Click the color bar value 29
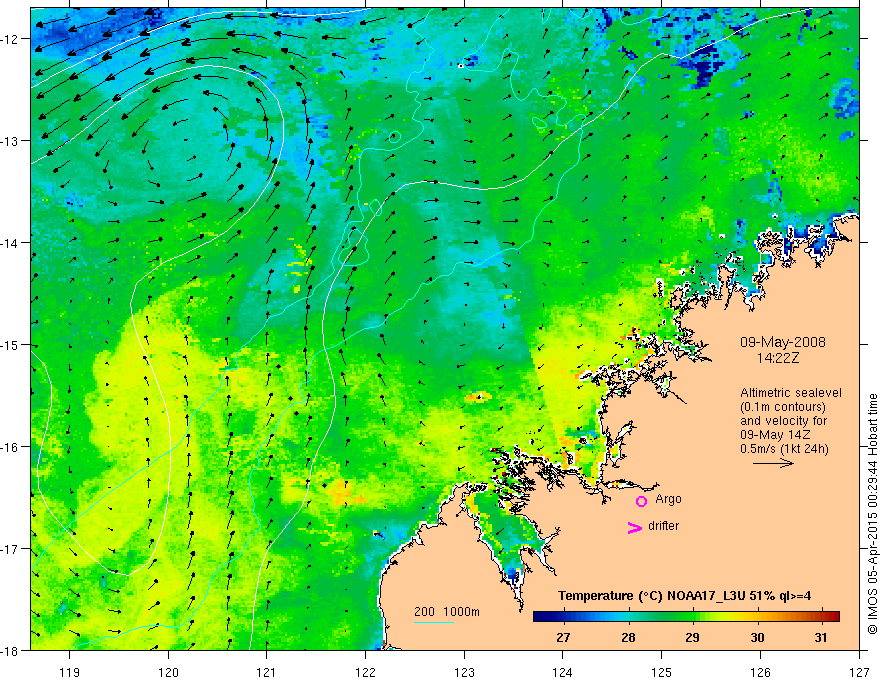The image size is (880, 680). pyautogui.click(x=692, y=637)
